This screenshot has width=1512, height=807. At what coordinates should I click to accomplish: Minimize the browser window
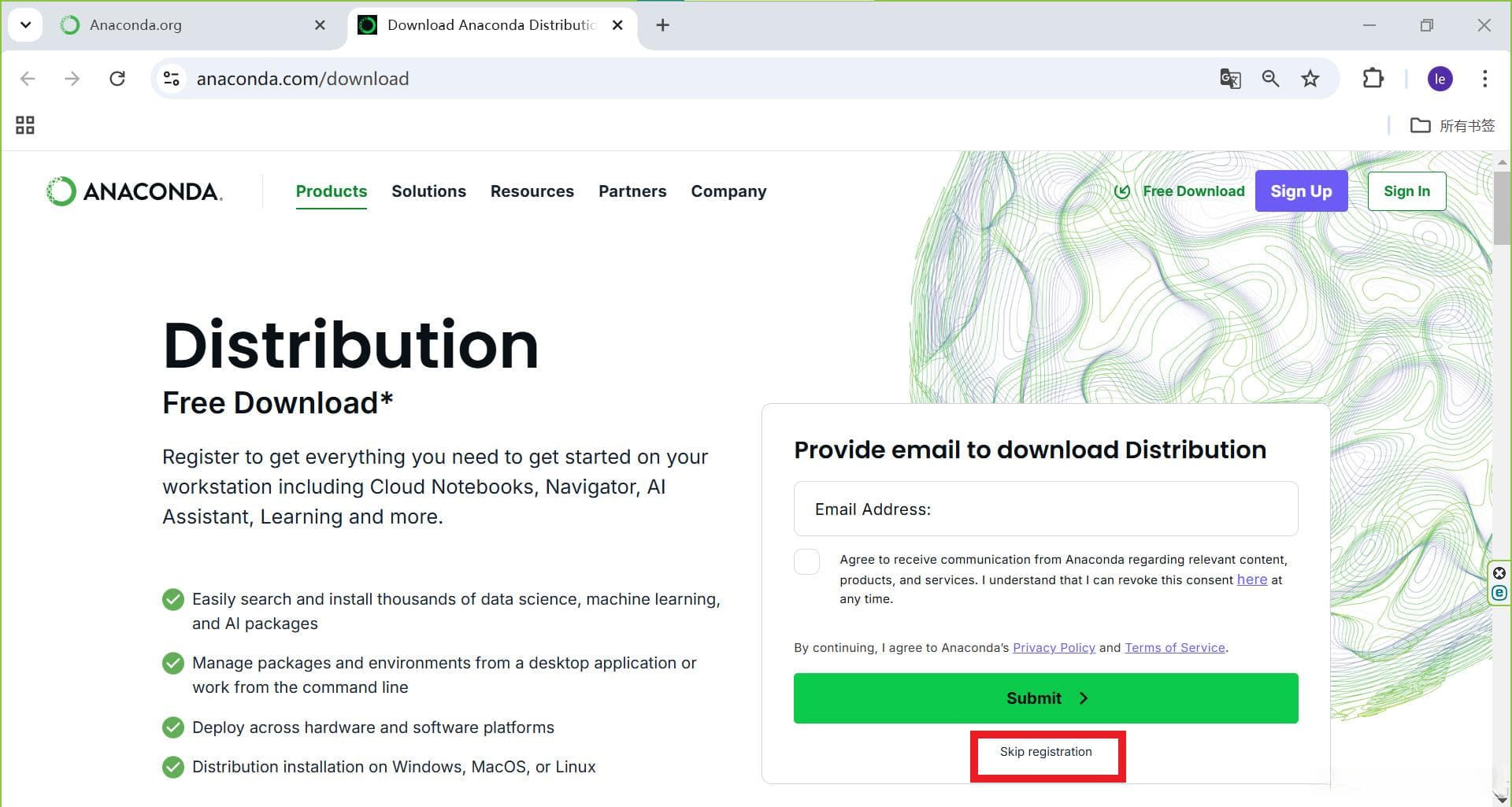coord(1369,25)
